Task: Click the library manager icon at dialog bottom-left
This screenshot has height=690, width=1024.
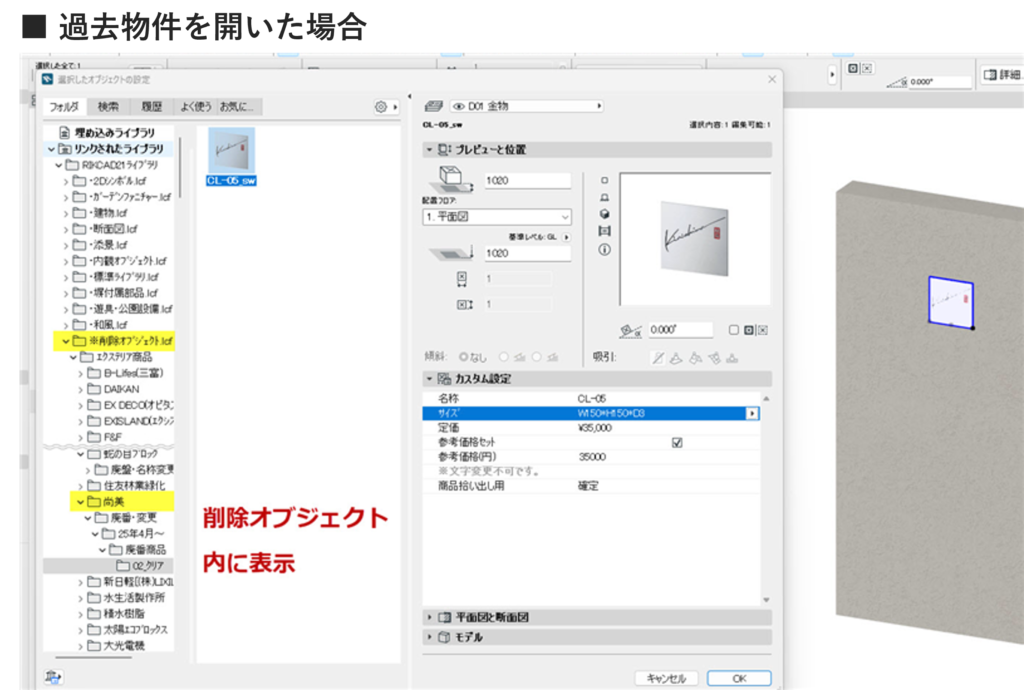Action: [x=54, y=678]
